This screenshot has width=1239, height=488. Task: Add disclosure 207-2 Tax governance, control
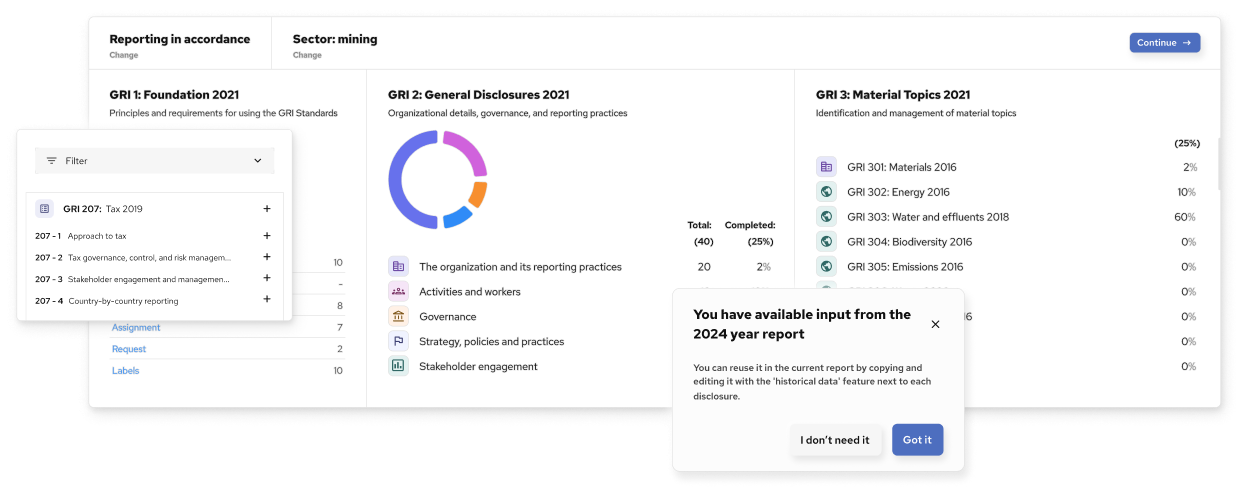point(267,257)
